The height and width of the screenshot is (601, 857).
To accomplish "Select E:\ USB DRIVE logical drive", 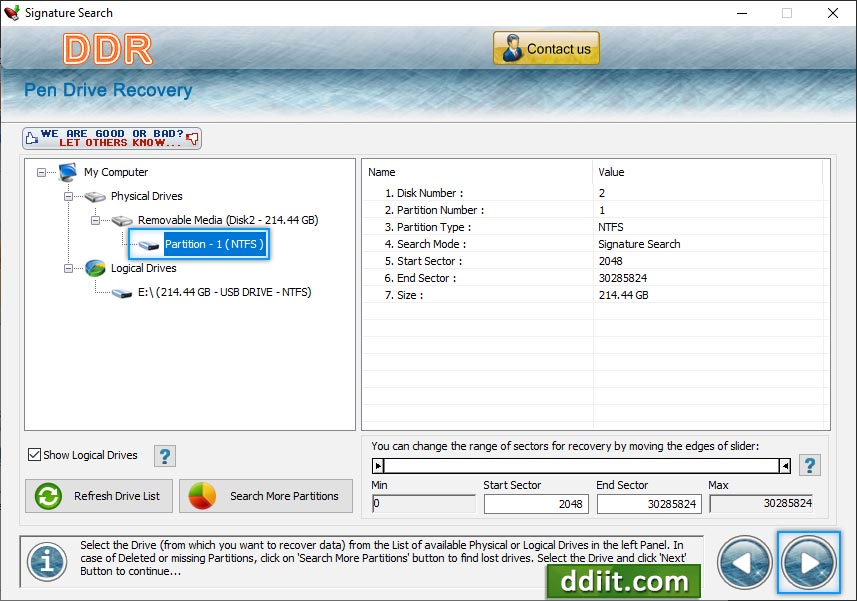I will (x=224, y=292).
